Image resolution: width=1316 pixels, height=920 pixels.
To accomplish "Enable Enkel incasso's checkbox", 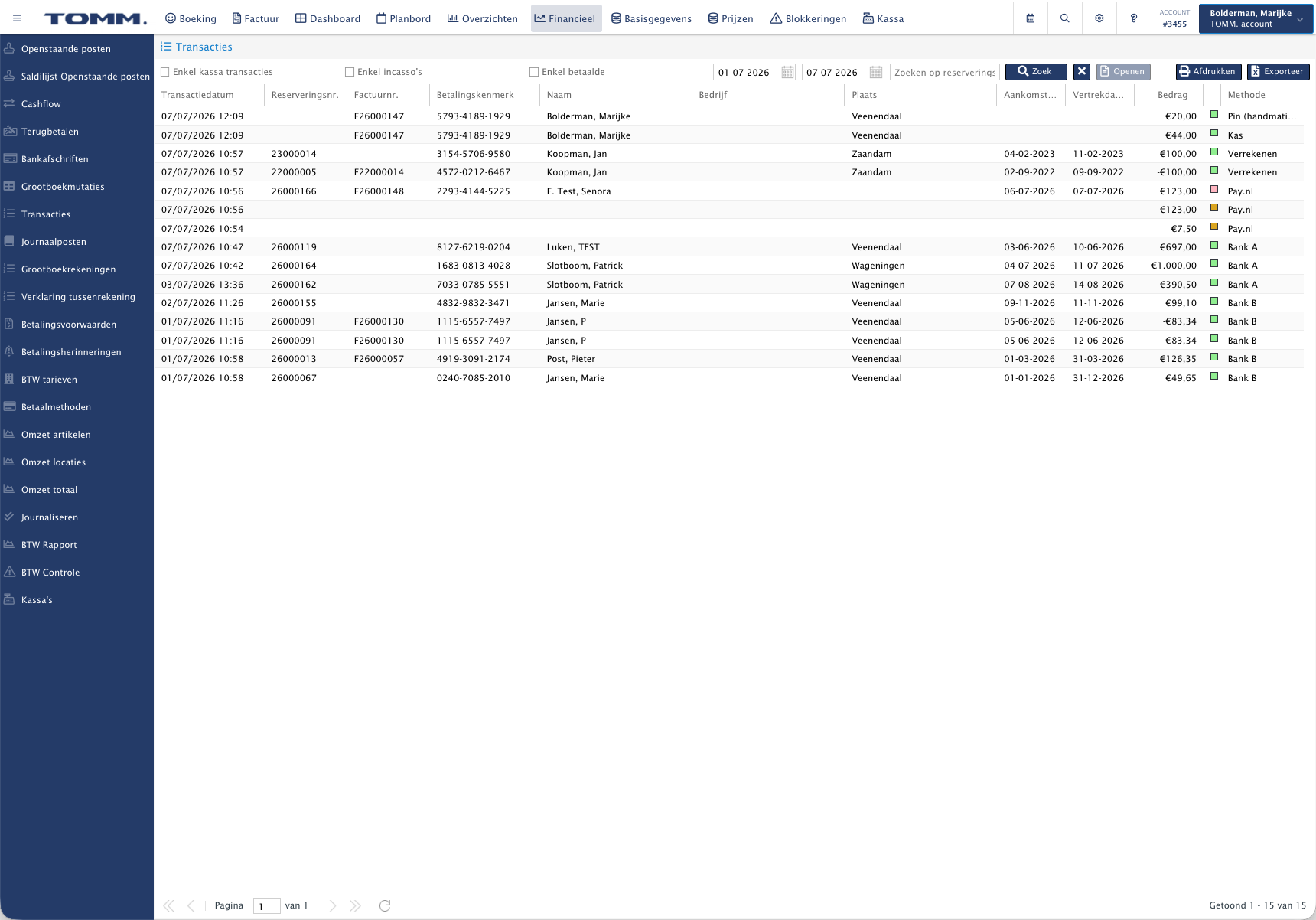I will [350, 72].
